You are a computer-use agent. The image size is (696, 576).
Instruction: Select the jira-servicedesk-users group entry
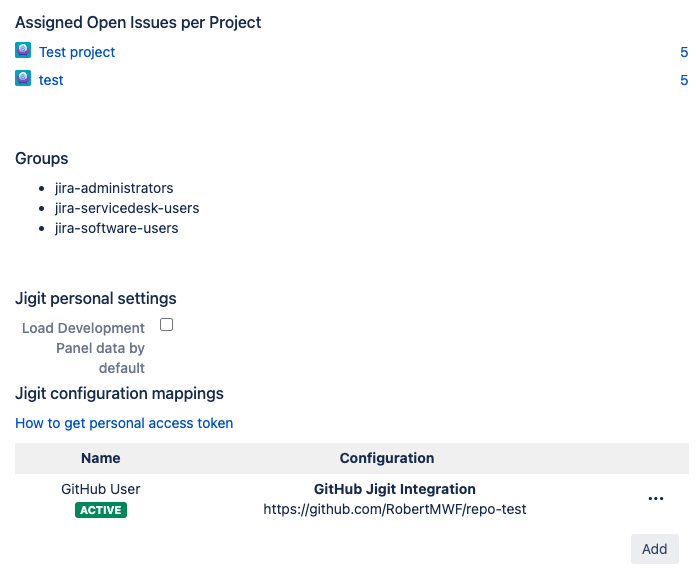pos(127,208)
